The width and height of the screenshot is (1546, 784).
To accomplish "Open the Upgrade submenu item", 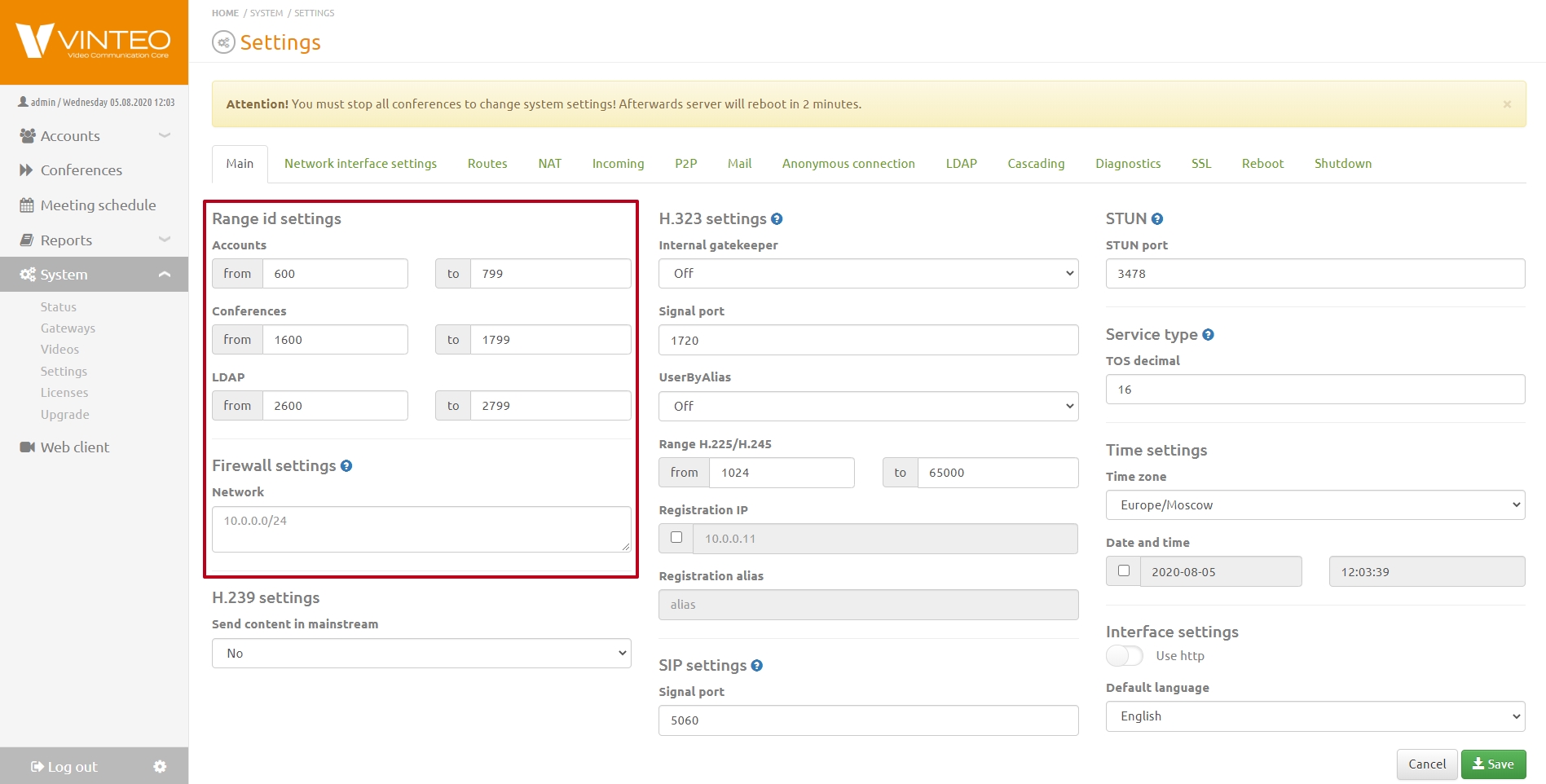I will click(x=65, y=415).
